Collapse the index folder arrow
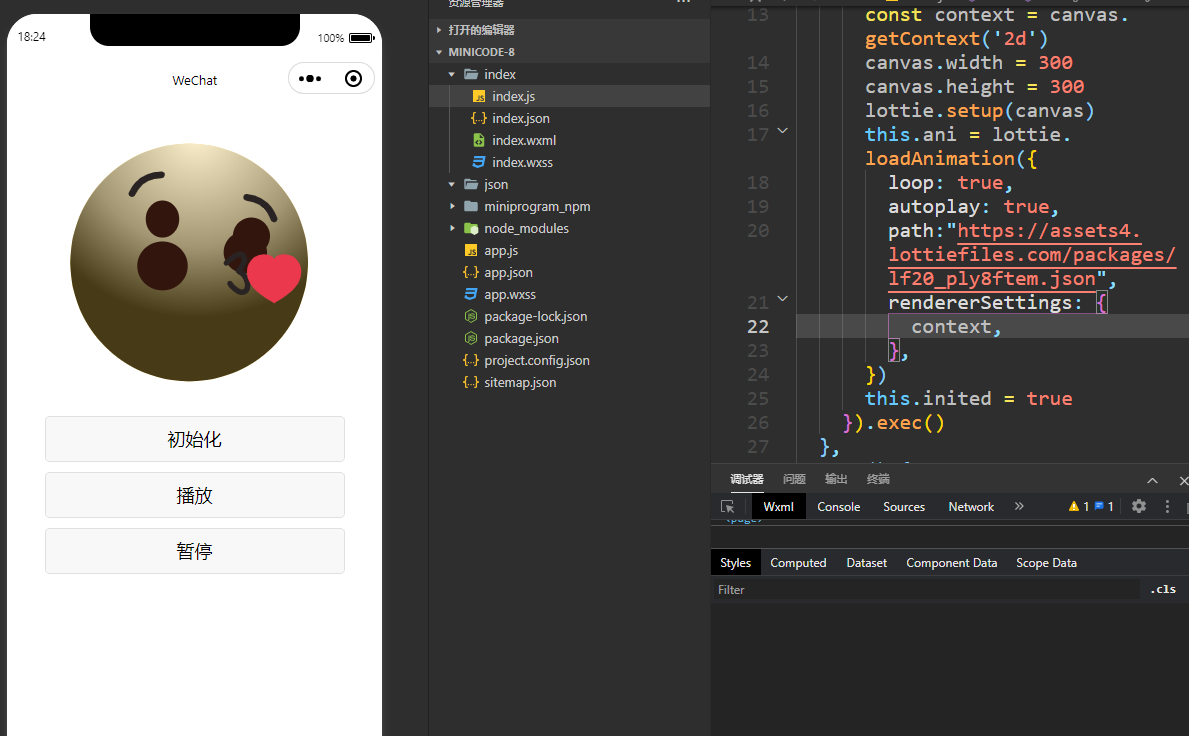Image resolution: width=1189 pixels, height=736 pixels. click(x=452, y=74)
